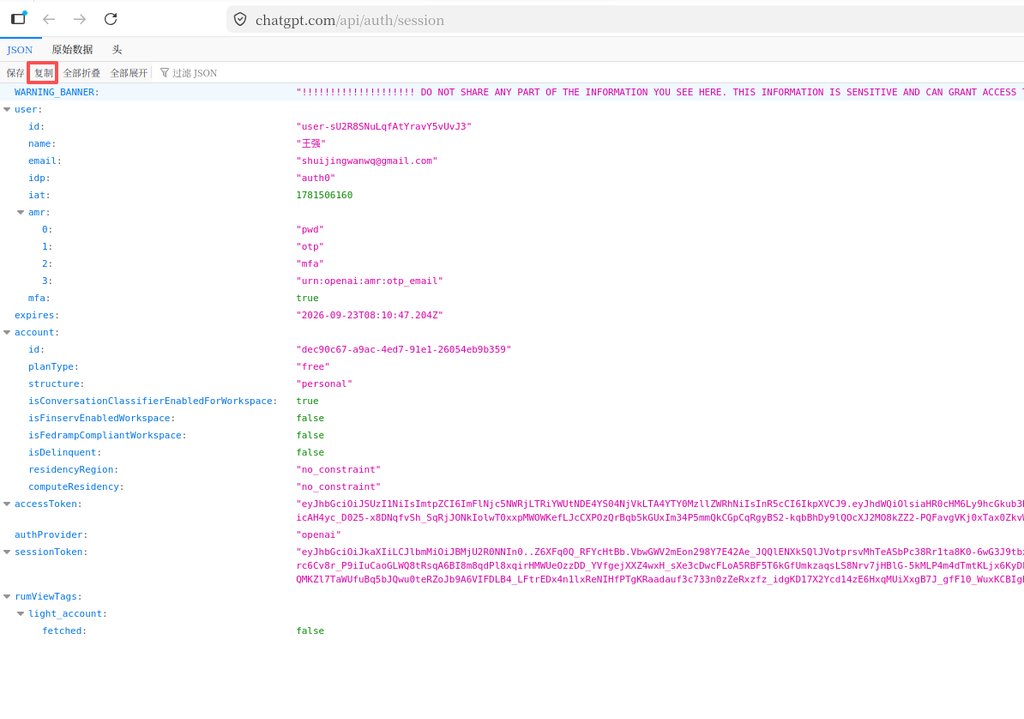Click the DO NOT SHARE warning text
The image size is (1024, 719).
click(x=660, y=92)
